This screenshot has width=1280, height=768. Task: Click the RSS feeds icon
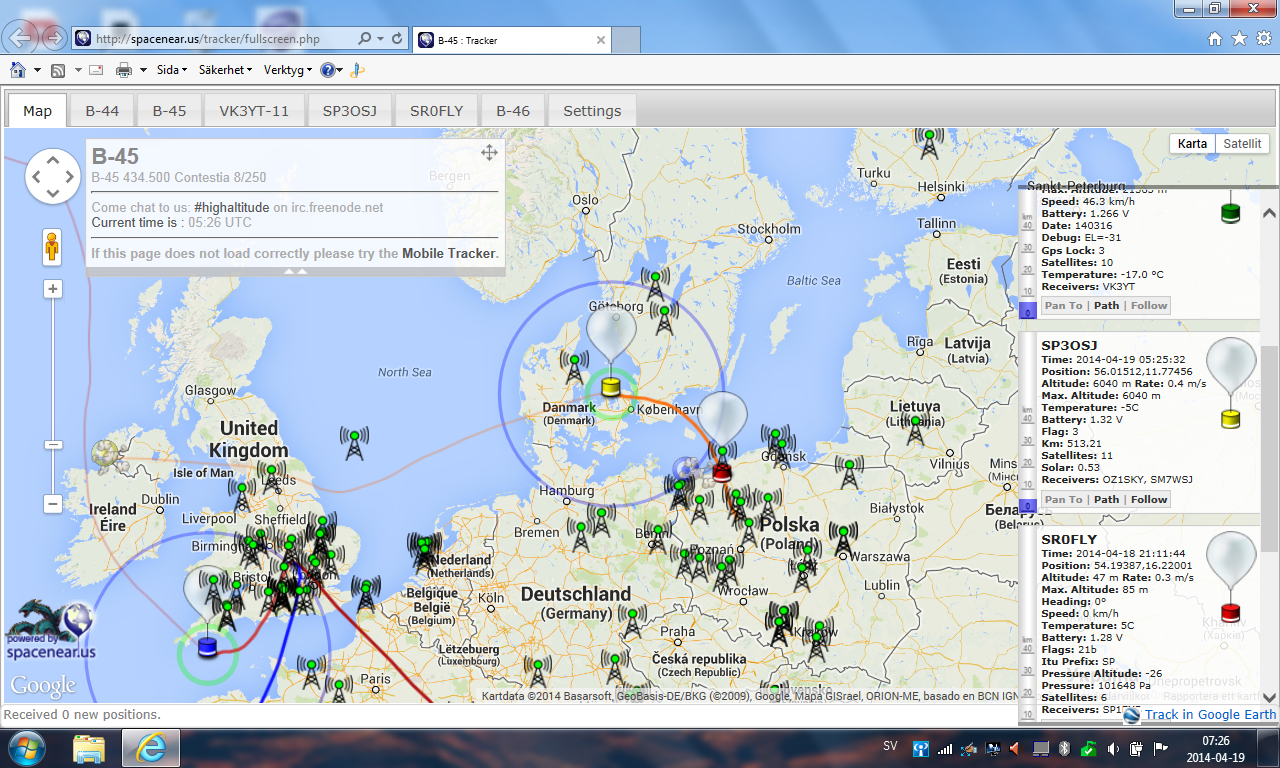(x=58, y=70)
